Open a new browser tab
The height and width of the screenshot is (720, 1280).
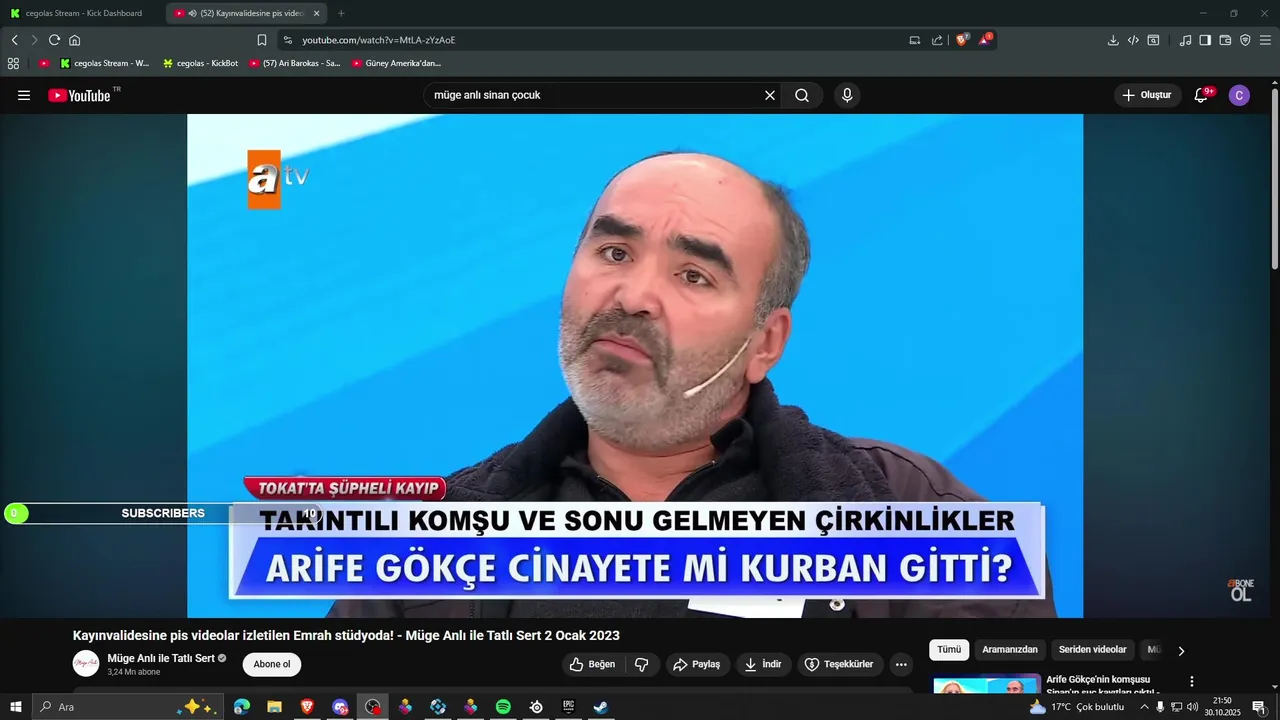(x=341, y=13)
